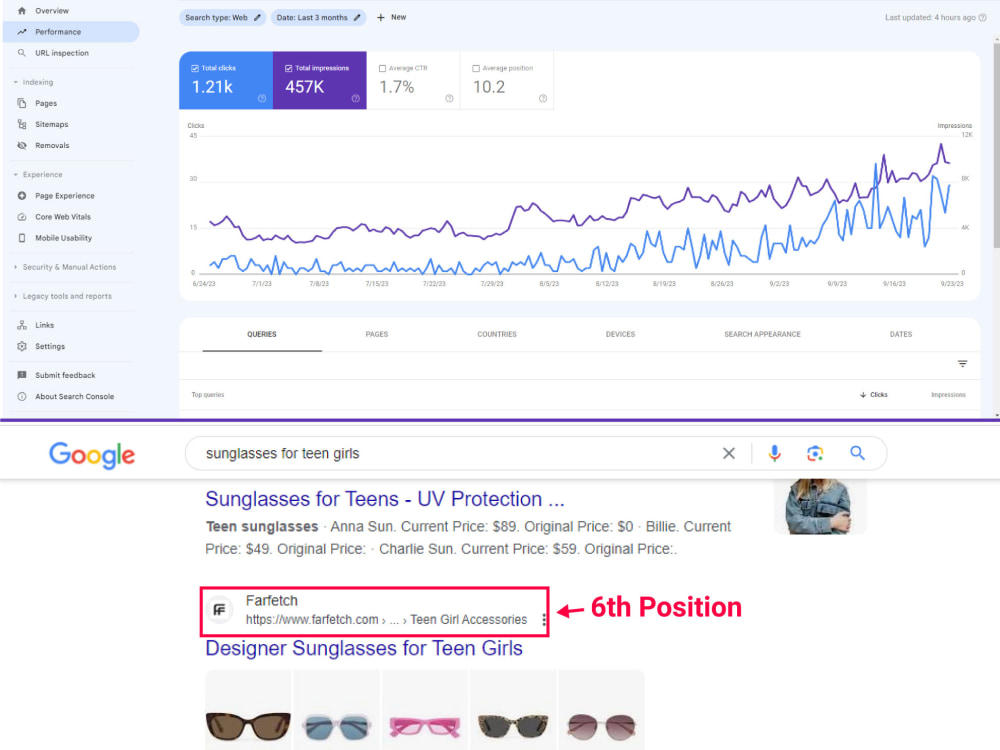This screenshot has width=1000, height=750.
Task: Open the brown cat-eye sunglasses thumbnail
Action: coord(248,710)
